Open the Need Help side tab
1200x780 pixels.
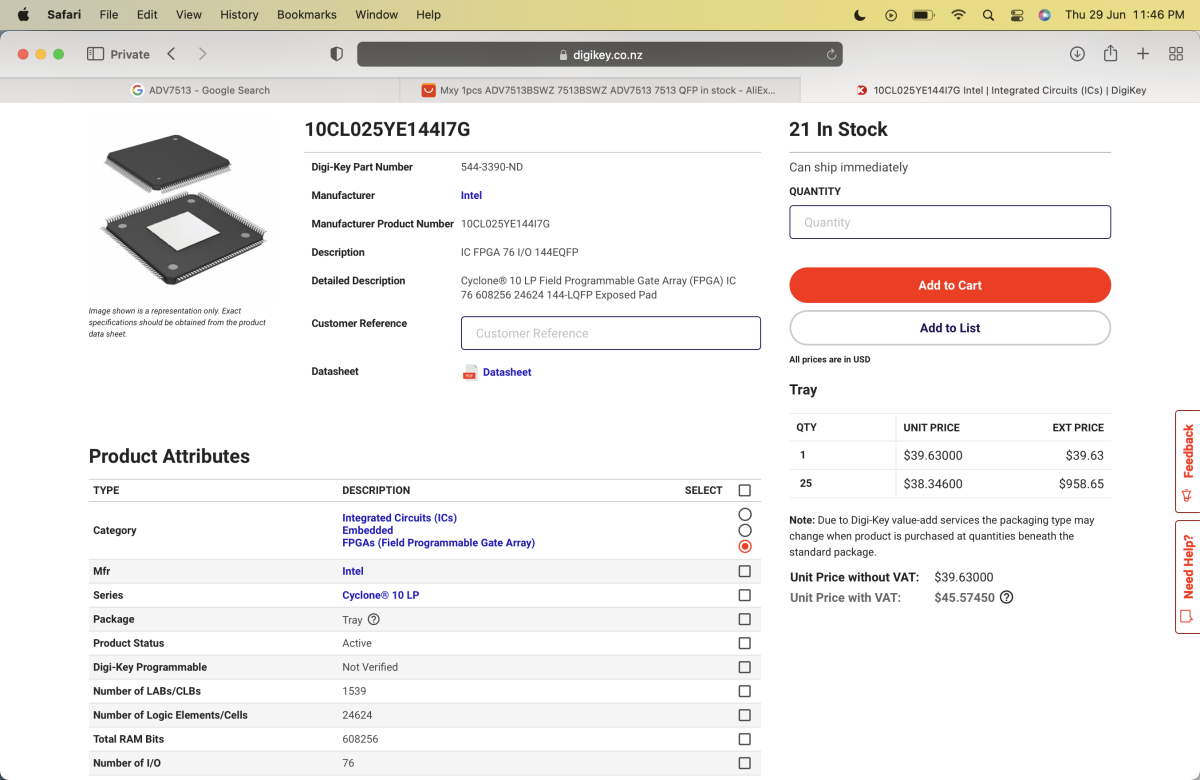click(1187, 576)
